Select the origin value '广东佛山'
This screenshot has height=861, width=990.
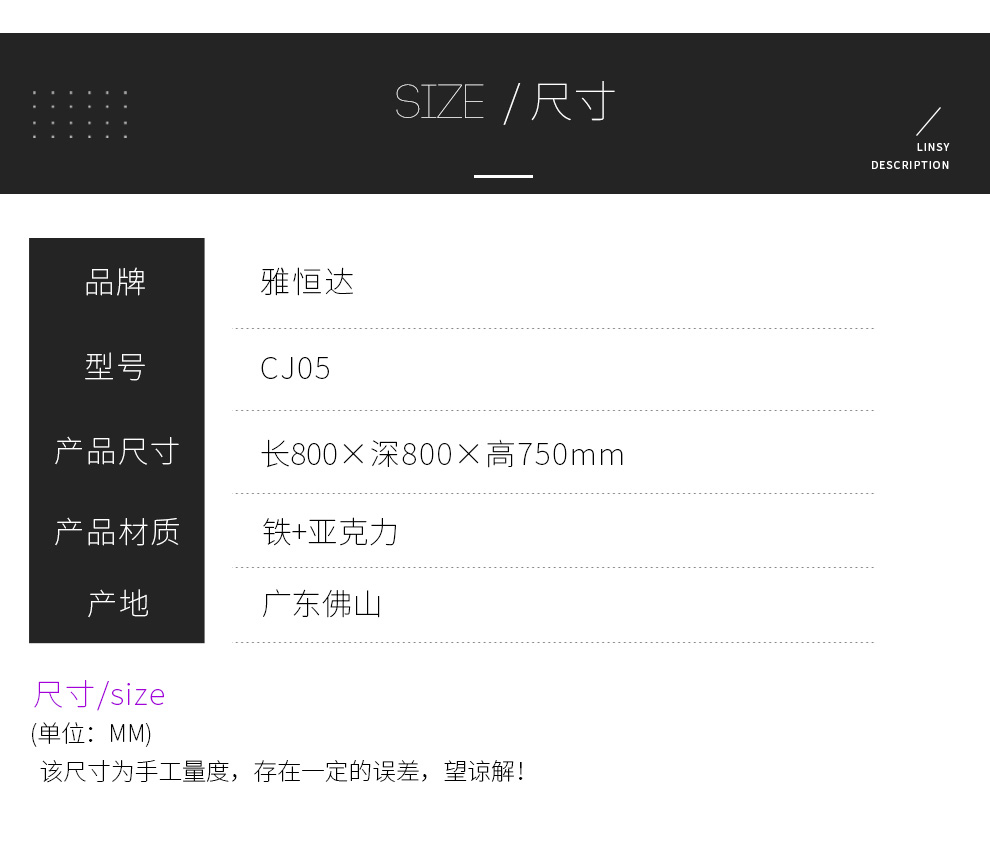(321, 604)
